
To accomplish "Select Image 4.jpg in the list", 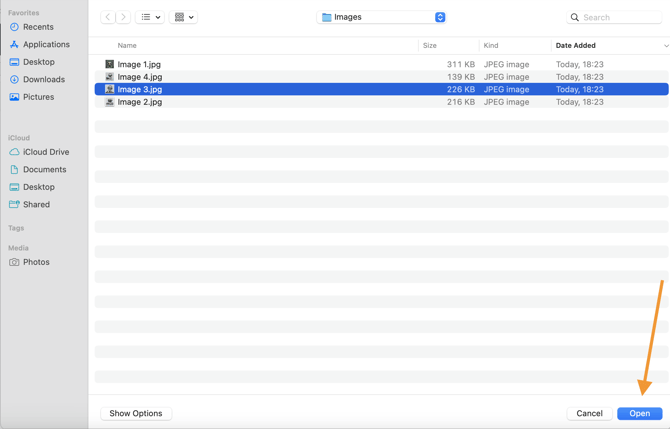I will click(139, 77).
